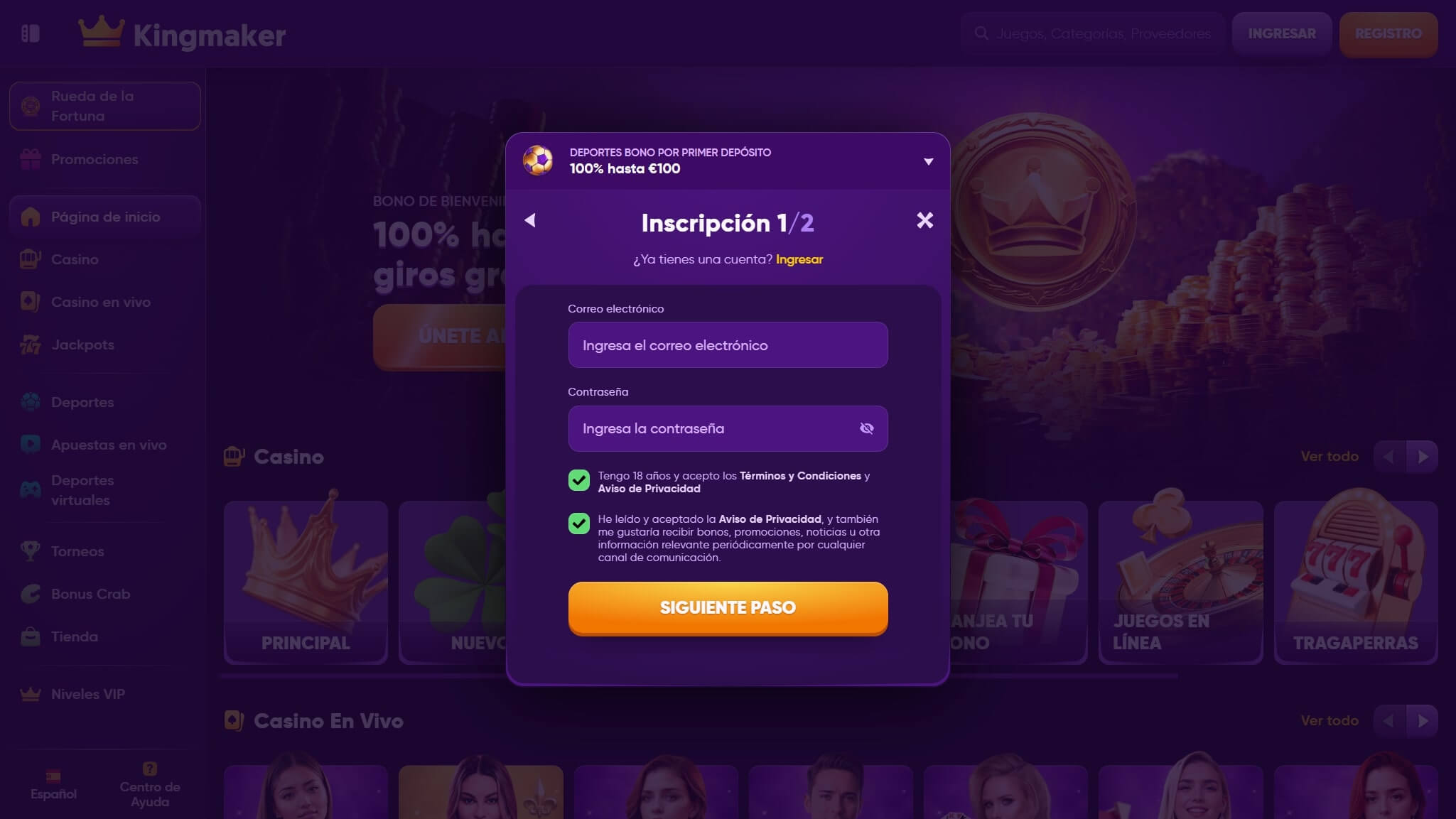The image size is (1456, 819).
Task: Click the soccer ball bonus icon
Action: (x=538, y=160)
